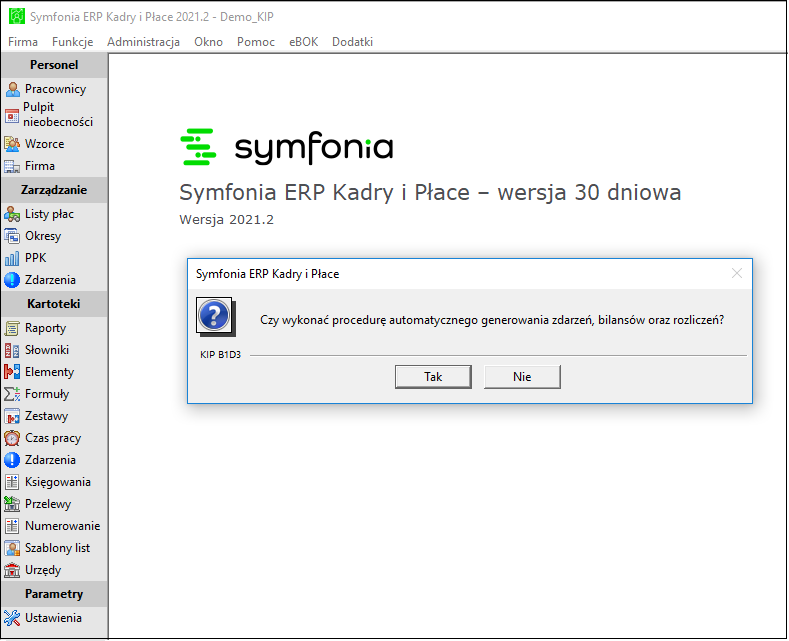Close the Symfonia ERP dialog
Image resolution: width=789 pixels, height=641 pixels.
tap(737, 273)
